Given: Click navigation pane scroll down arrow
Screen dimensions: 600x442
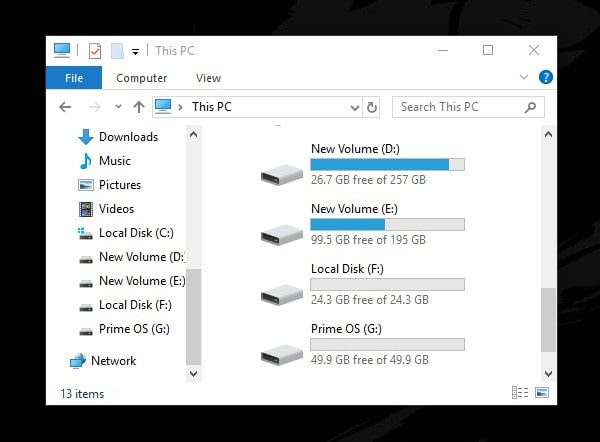Looking at the screenshot, I should (x=194, y=373).
